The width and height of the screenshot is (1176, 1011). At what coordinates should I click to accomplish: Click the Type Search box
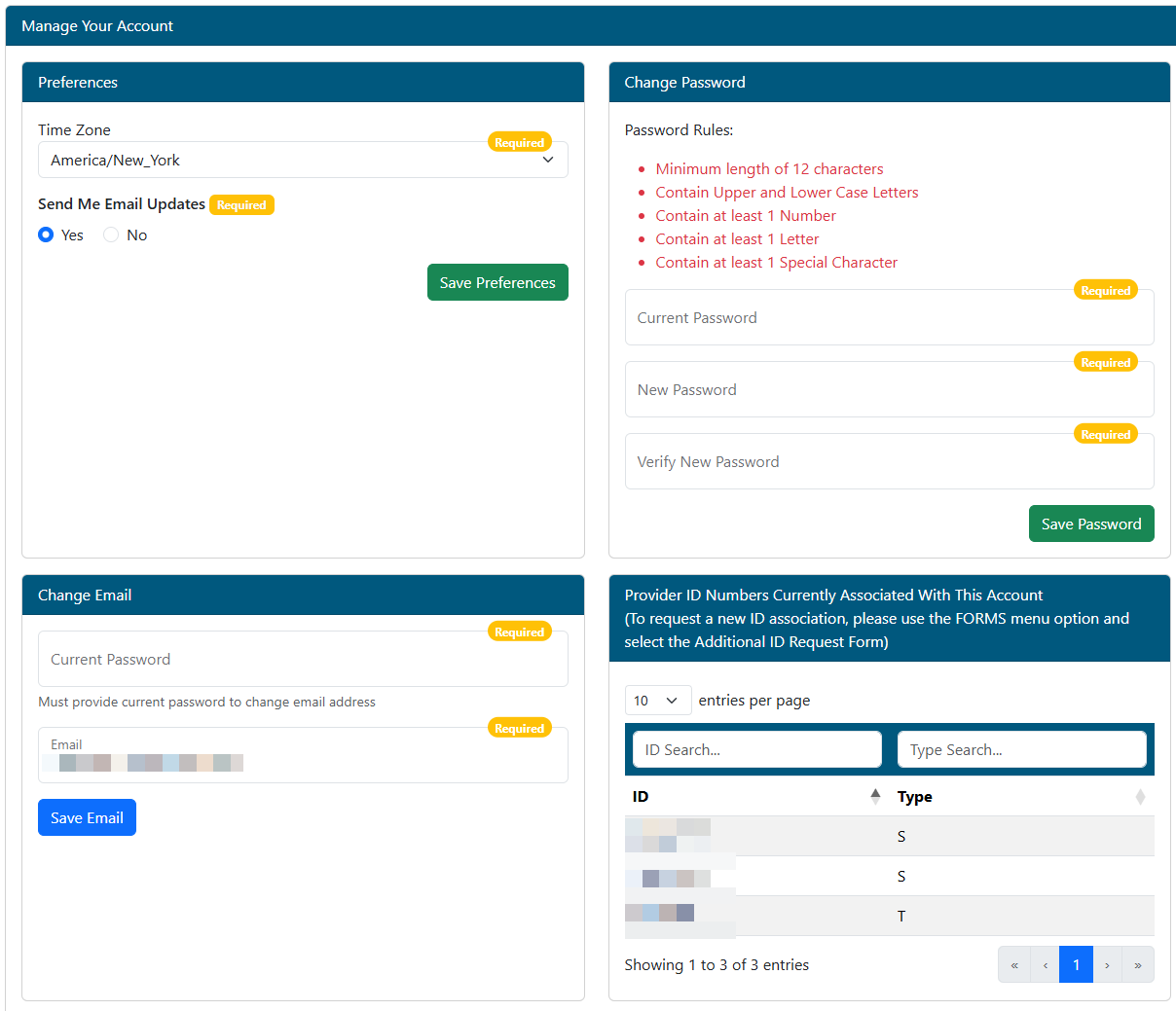click(1021, 750)
